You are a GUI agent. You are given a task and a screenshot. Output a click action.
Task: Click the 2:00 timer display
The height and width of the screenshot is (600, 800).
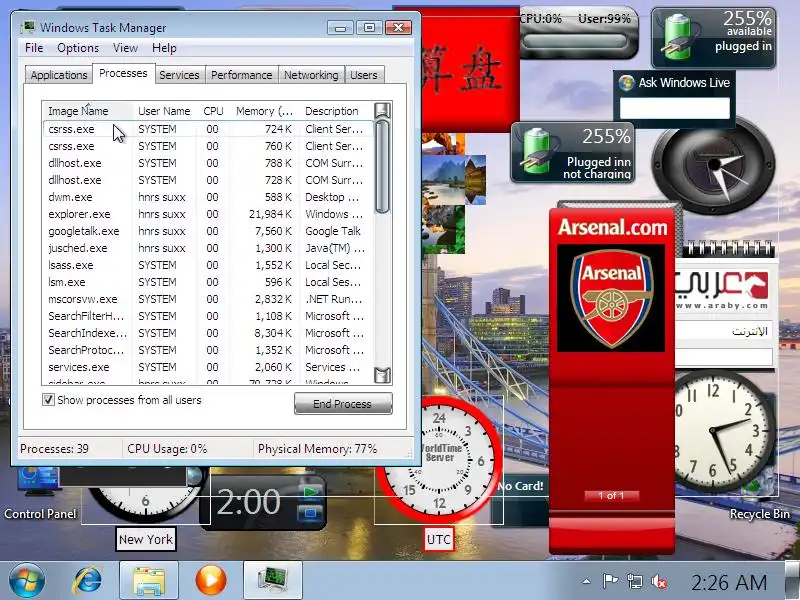(x=249, y=502)
